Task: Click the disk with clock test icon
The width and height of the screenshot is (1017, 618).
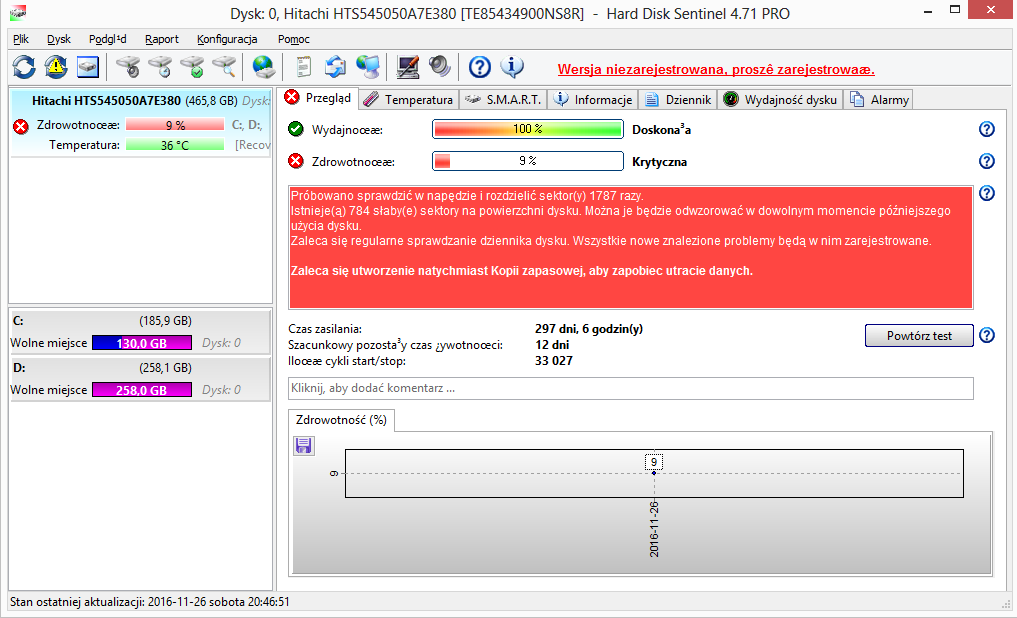Action: point(160,67)
